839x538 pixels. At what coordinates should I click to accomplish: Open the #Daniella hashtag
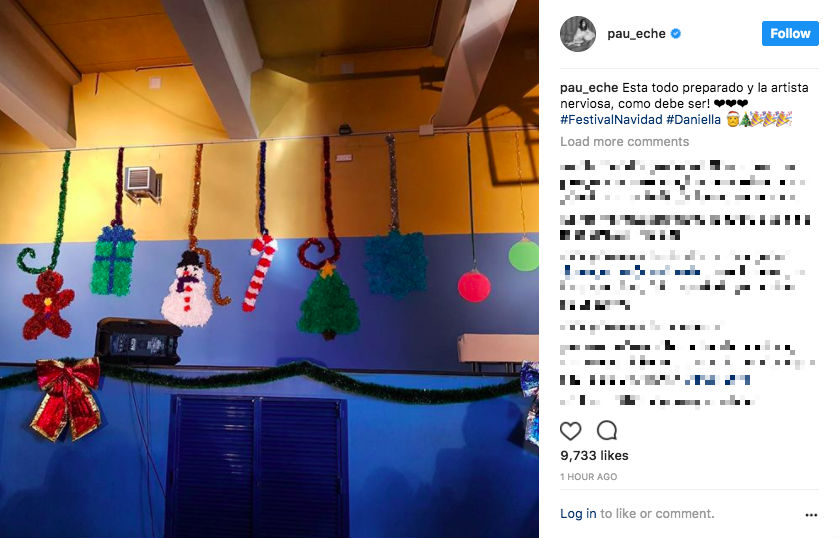coord(693,119)
